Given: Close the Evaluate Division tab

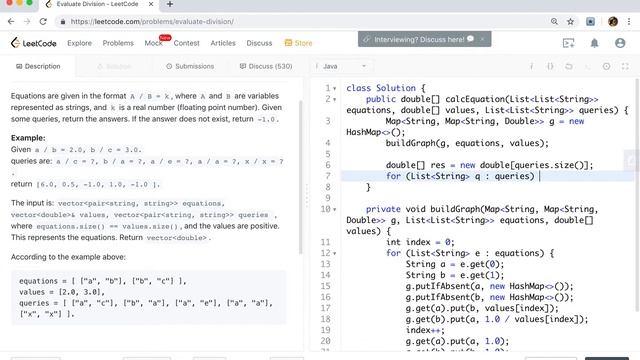Looking at the screenshot, I should 151,4.
